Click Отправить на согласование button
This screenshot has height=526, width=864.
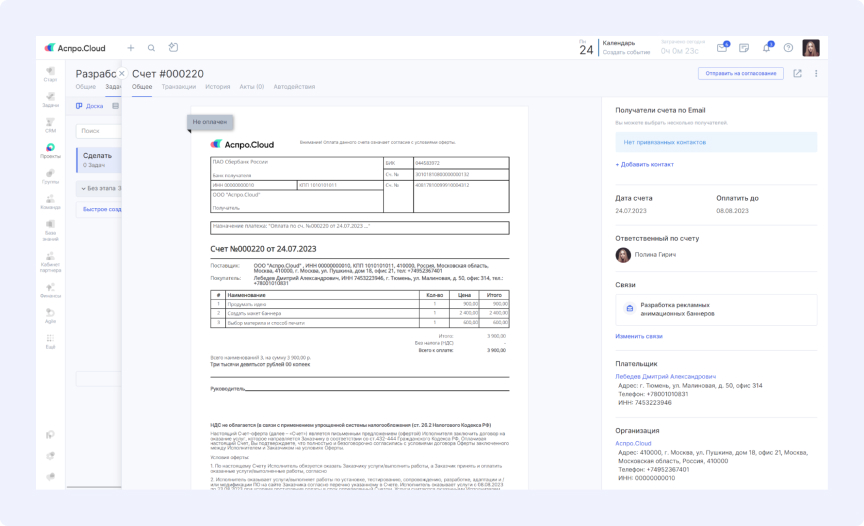741,73
